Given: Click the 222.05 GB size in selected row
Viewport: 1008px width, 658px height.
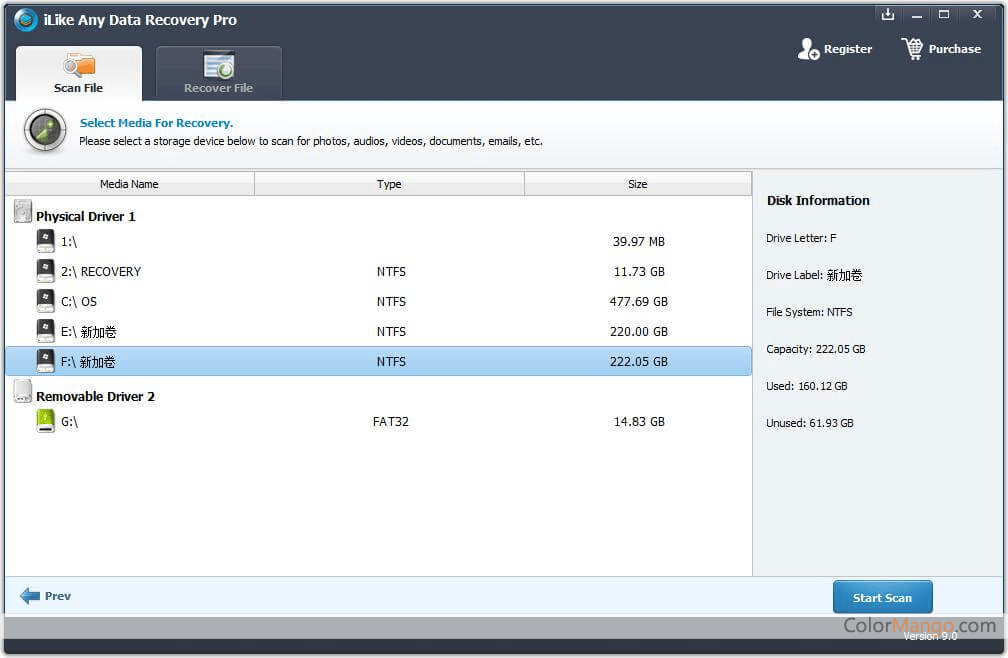Looking at the screenshot, I should tap(639, 362).
